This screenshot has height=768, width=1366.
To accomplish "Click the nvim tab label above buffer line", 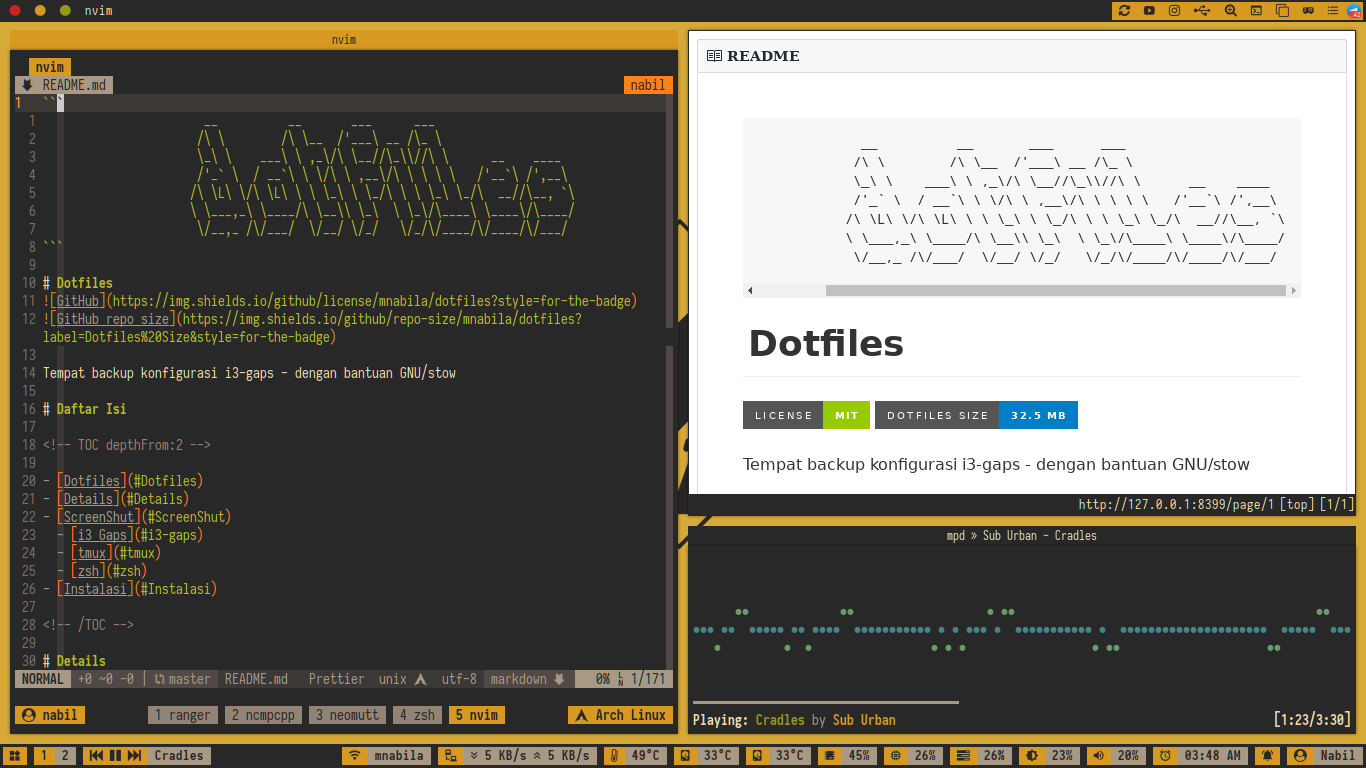I will [50, 67].
